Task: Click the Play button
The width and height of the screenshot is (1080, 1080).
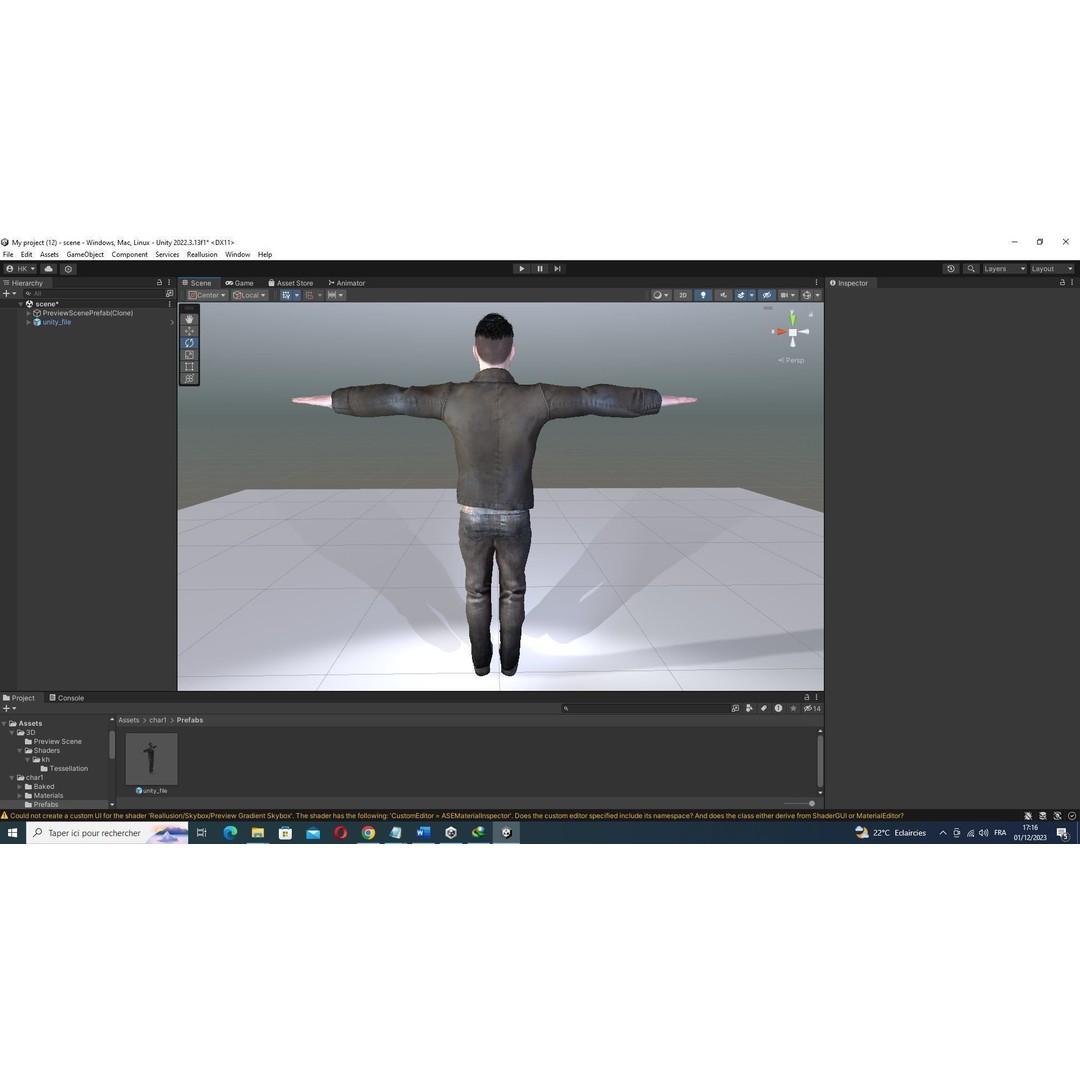Action: point(521,269)
